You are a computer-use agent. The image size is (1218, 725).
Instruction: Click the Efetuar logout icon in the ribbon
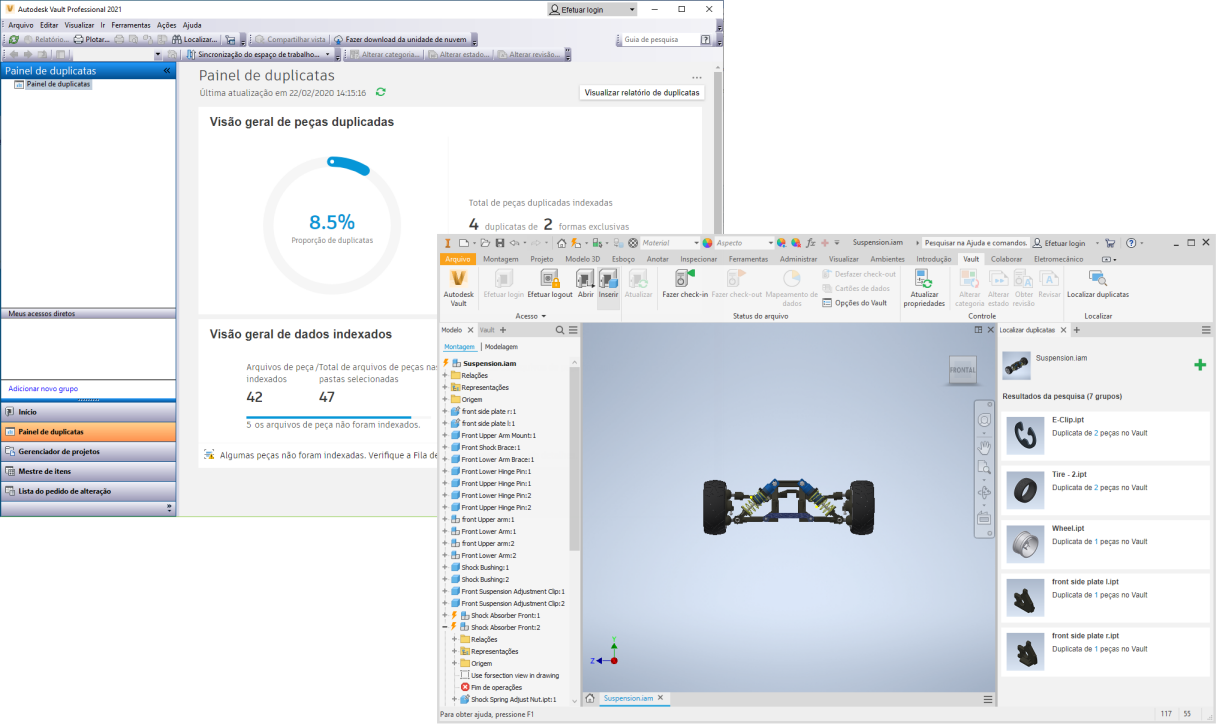(x=549, y=279)
